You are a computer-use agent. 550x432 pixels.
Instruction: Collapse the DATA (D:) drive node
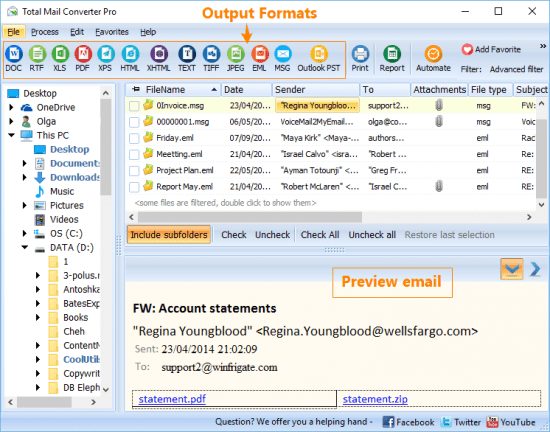tap(25, 247)
